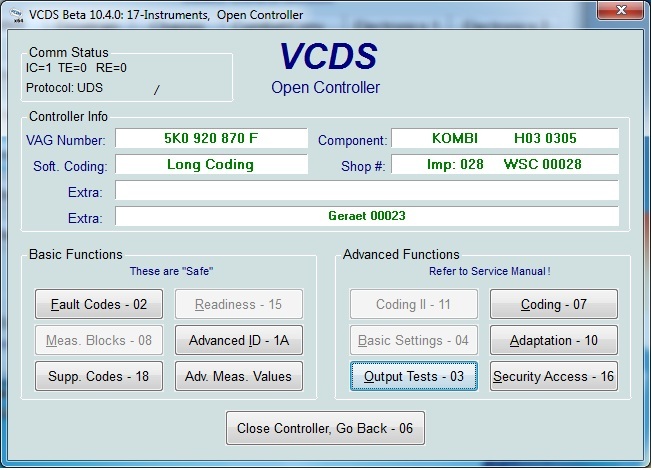The image size is (652, 470).
Task: Click the VAG Number field 5K0 920 870 F
Action: [211, 138]
